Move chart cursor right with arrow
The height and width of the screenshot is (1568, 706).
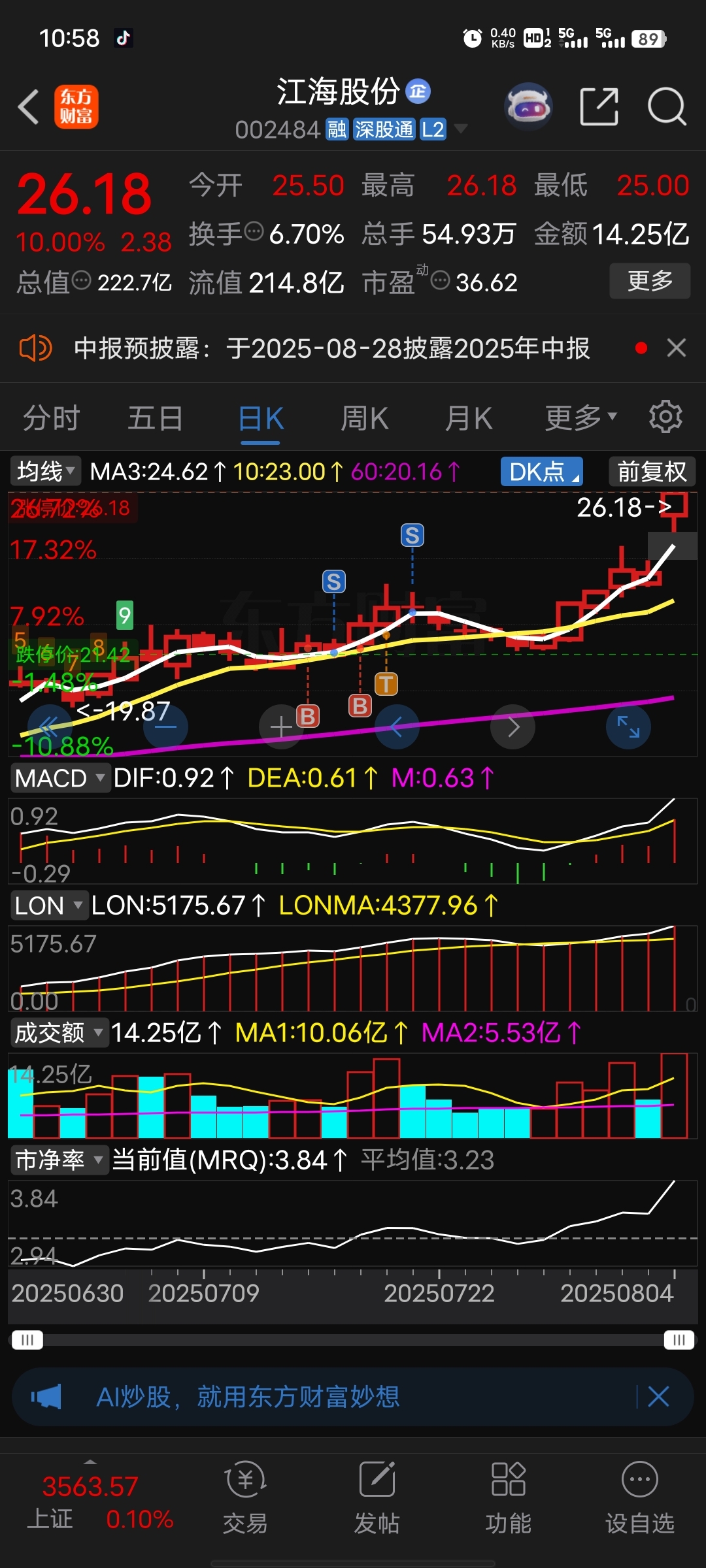(x=513, y=727)
